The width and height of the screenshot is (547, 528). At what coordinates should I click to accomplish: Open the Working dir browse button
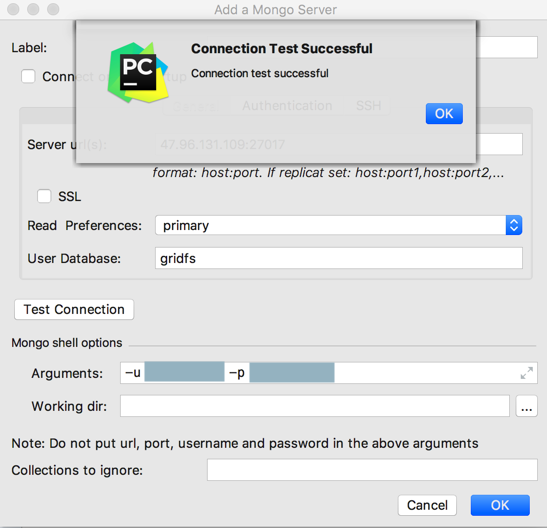pyautogui.click(x=526, y=406)
